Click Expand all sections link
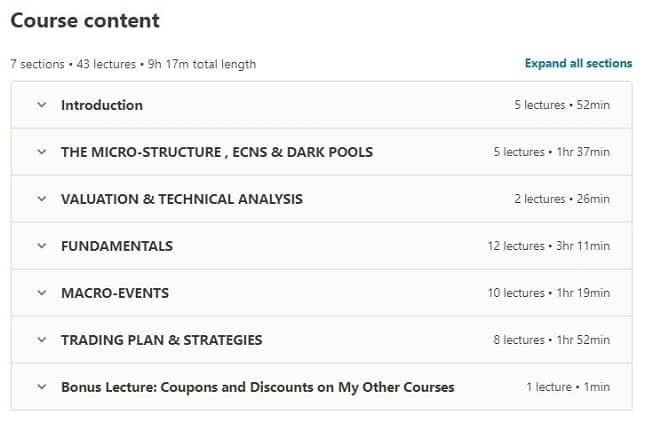 point(578,63)
